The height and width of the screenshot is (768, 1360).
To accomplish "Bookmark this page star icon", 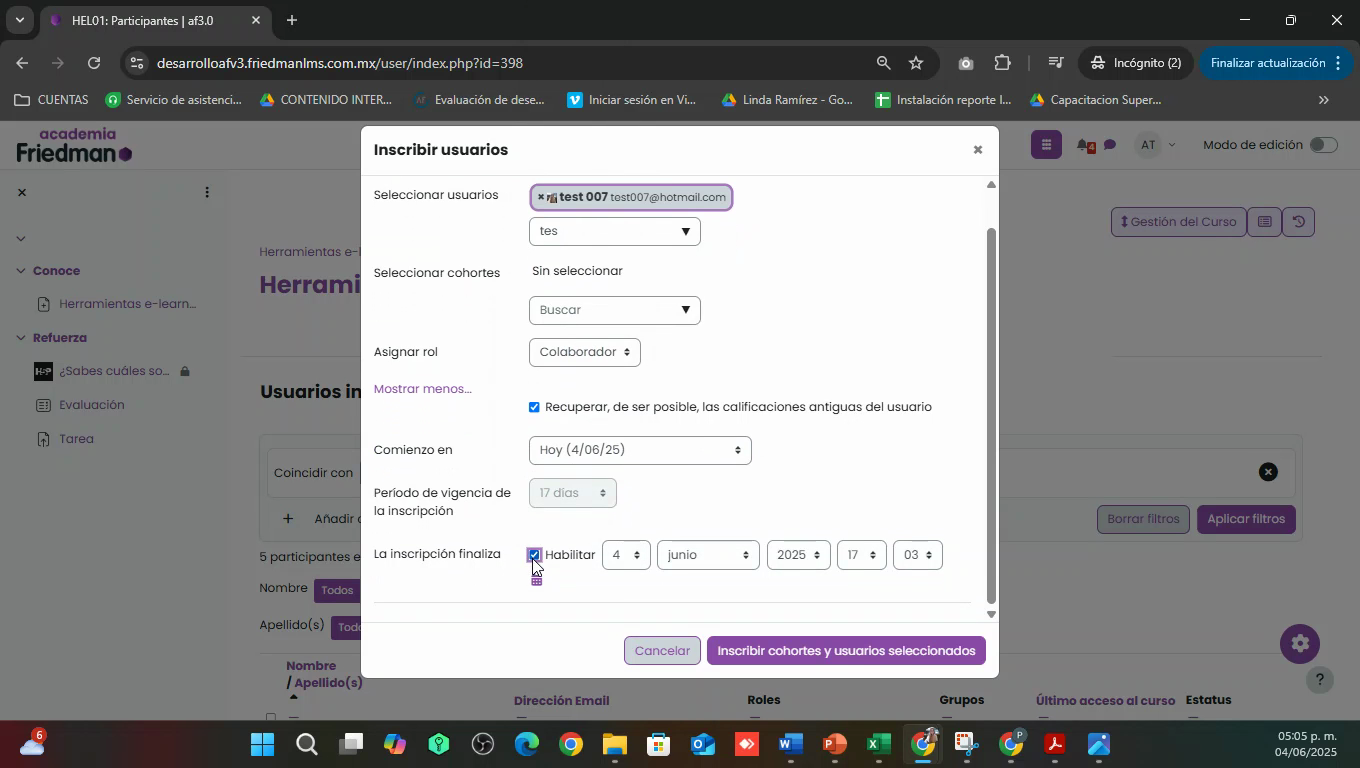I will pos(916,63).
